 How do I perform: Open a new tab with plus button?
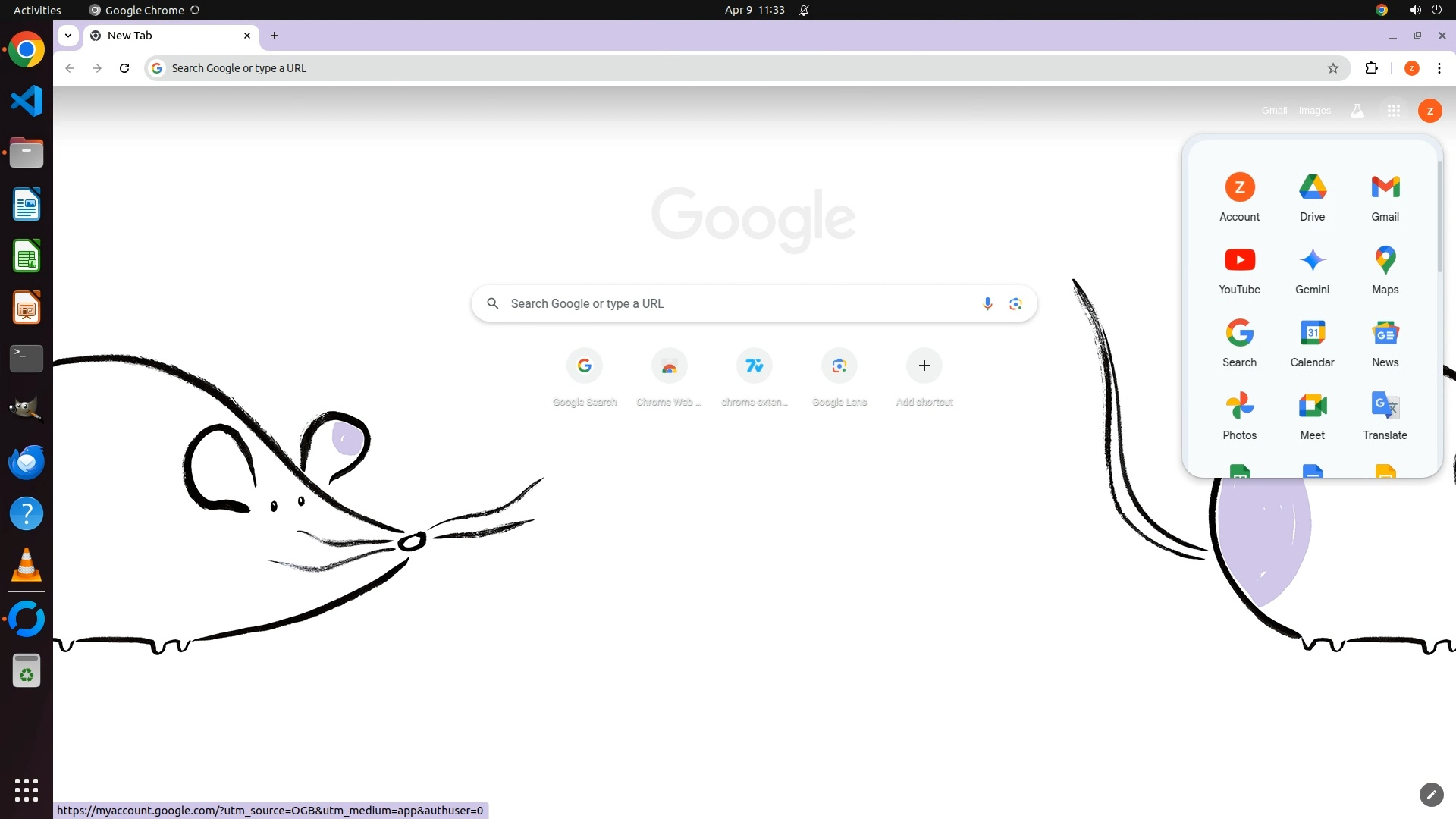275,36
